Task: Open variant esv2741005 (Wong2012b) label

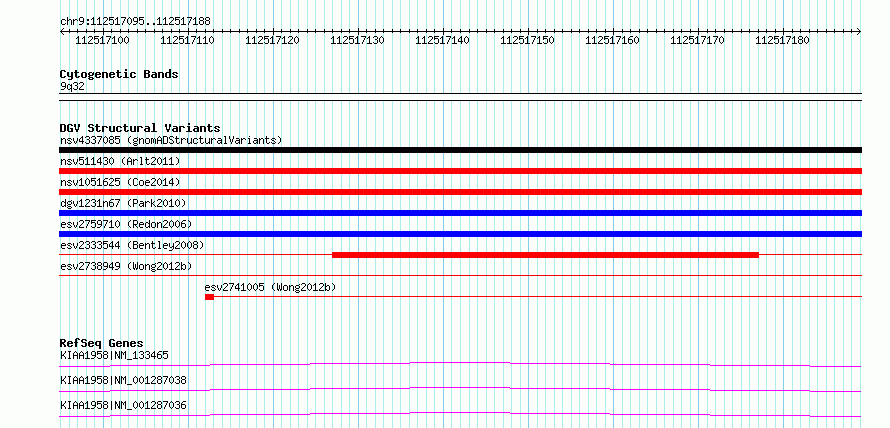Action: (x=270, y=287)
